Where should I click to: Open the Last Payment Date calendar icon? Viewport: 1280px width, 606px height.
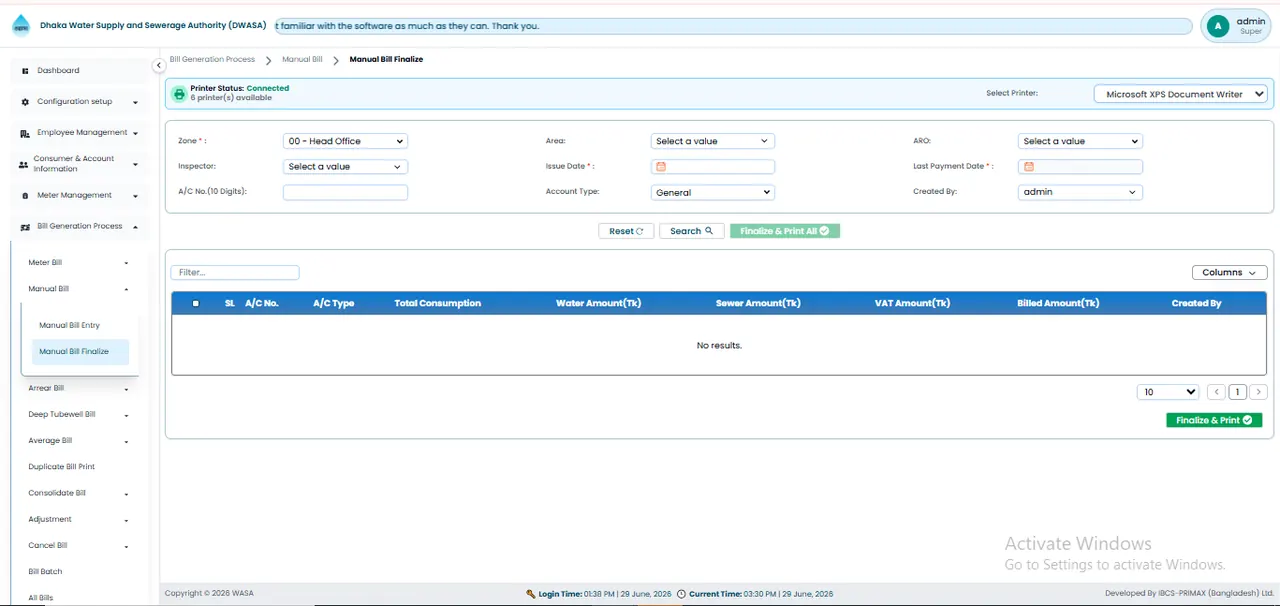pyautogui.click(x=1028, y=167)
